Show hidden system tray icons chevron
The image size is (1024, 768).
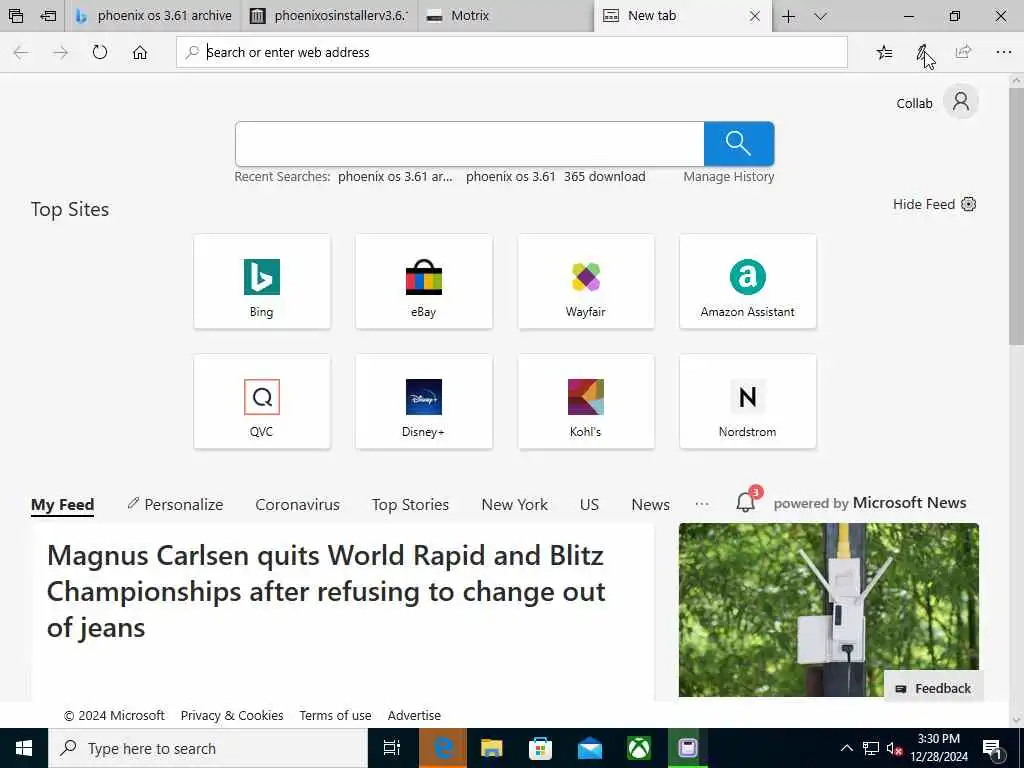pyautogui.click(x=846, y=748)
